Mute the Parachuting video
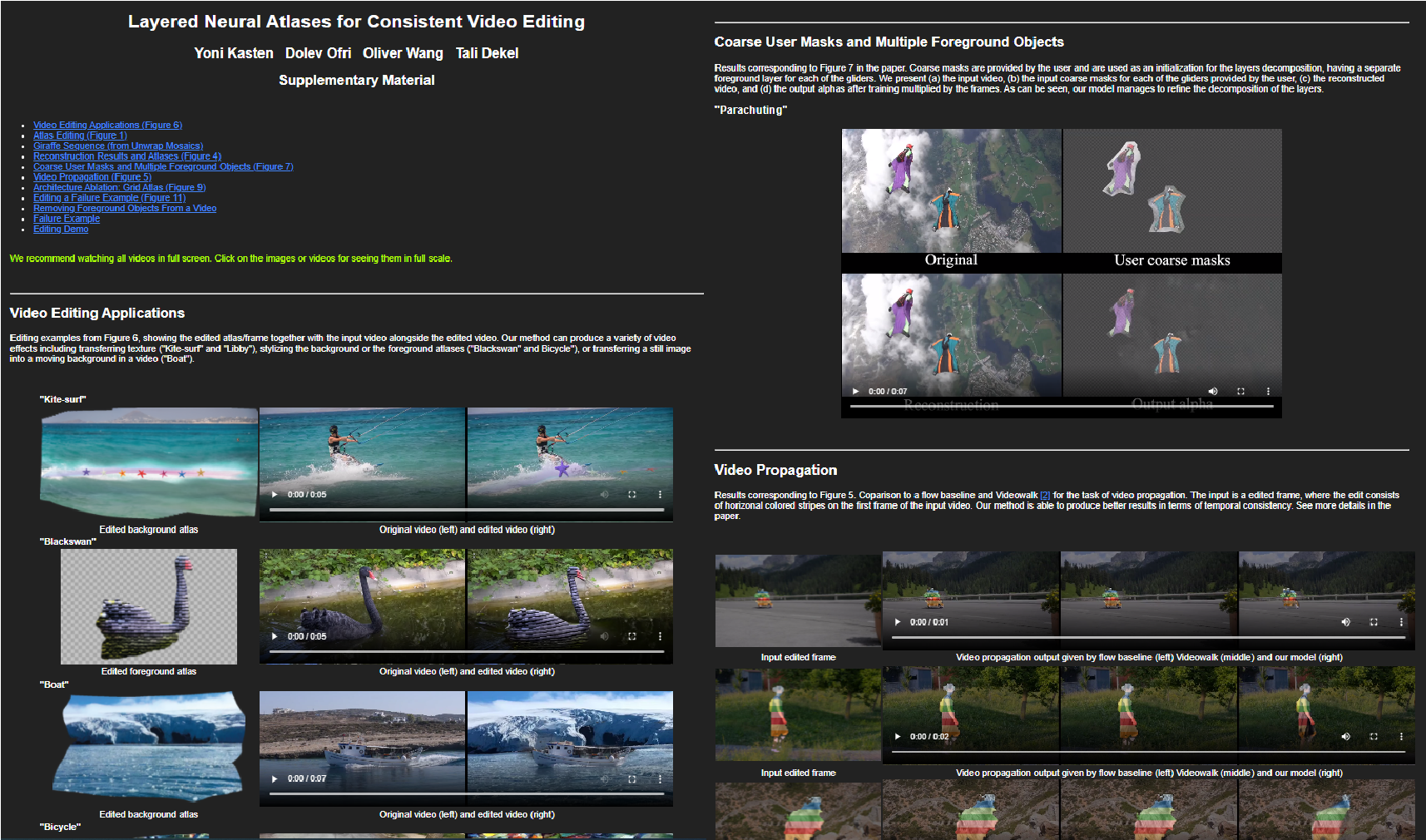Image resolution: width=1426 pixels, height=840 pixels. 1212,391
